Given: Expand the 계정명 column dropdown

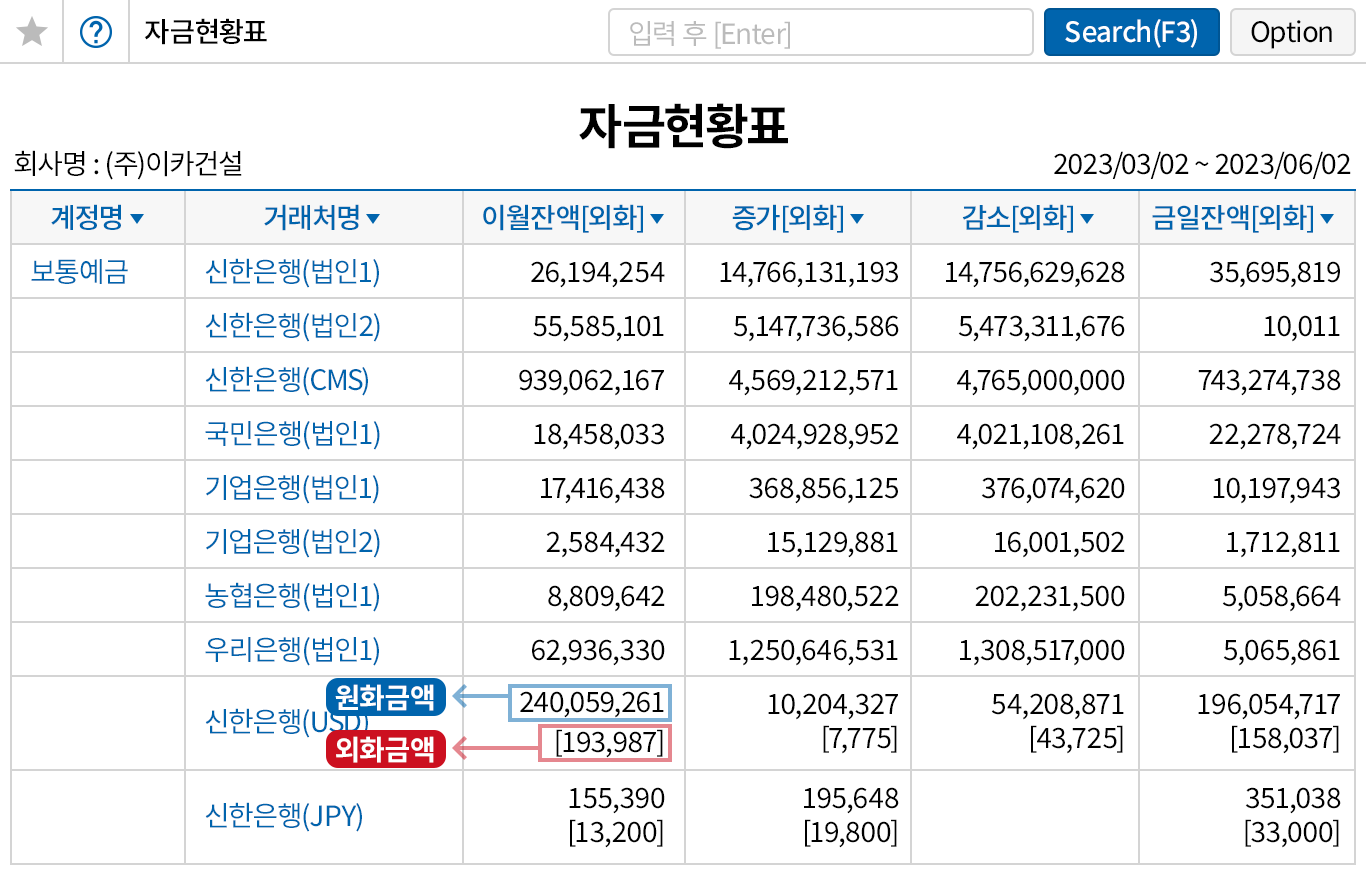Looking at the screenshot, I should coord(137,218).
